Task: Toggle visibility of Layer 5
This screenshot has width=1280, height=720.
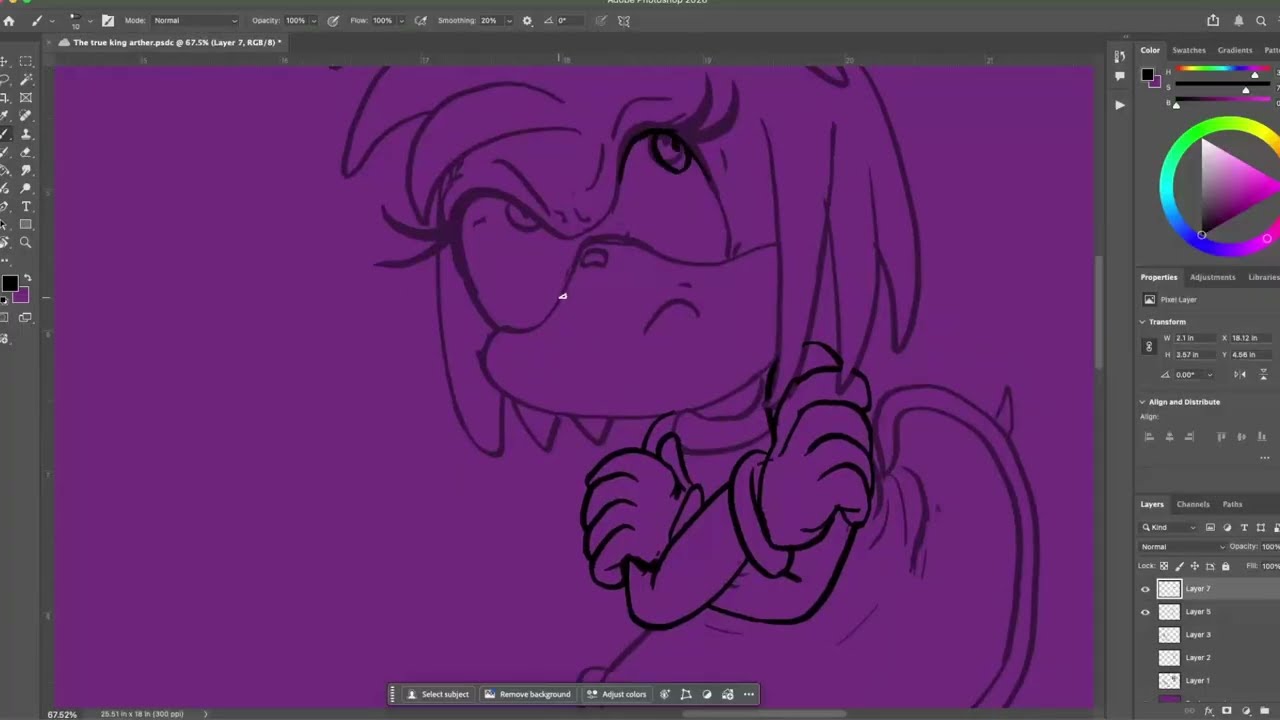Action: pos(1145,612)
